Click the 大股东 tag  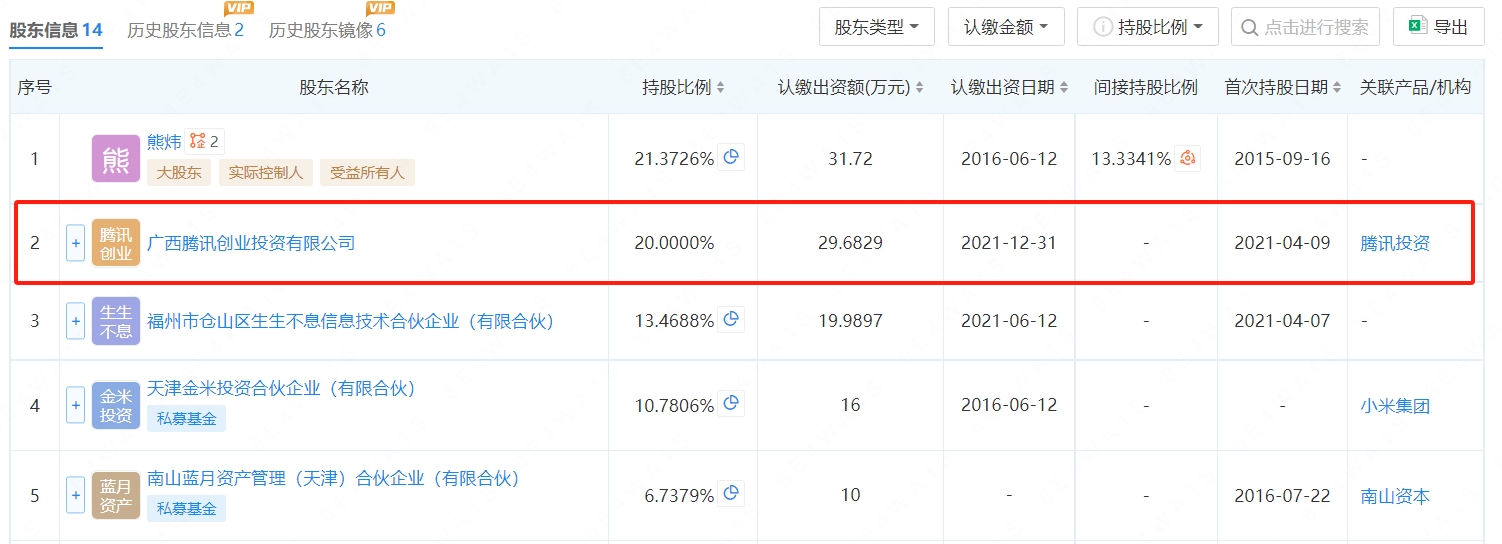tap(179, 172)
